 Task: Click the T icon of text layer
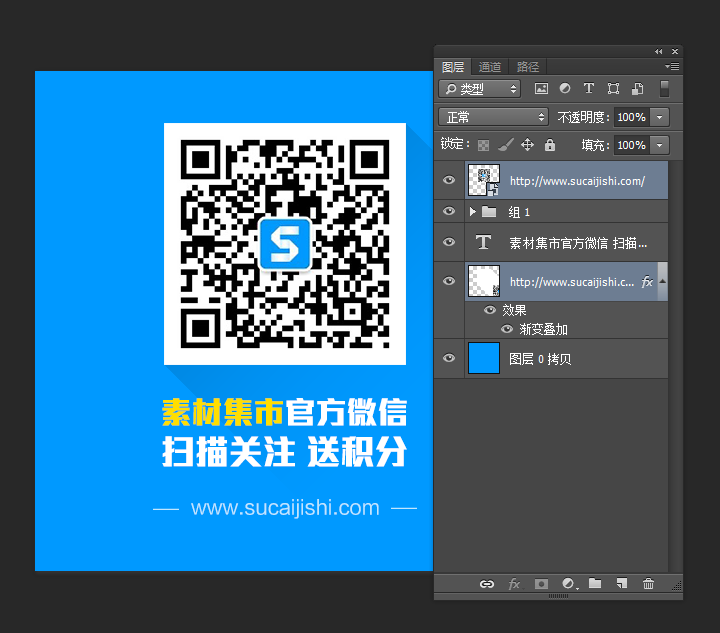click(483, 242)
